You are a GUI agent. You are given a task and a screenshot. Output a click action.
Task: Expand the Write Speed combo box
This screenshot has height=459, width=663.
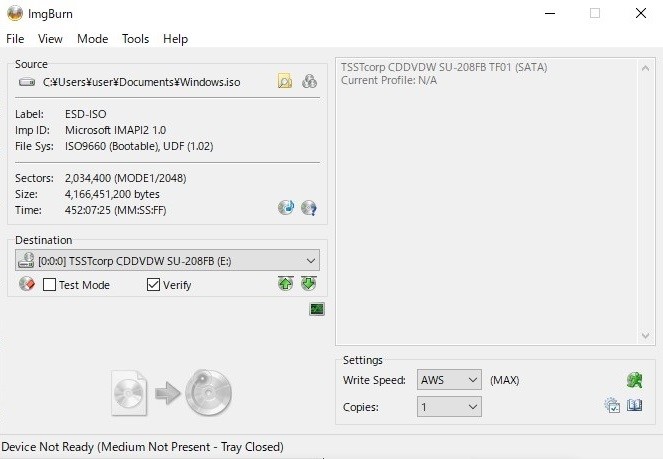point(472,381)
